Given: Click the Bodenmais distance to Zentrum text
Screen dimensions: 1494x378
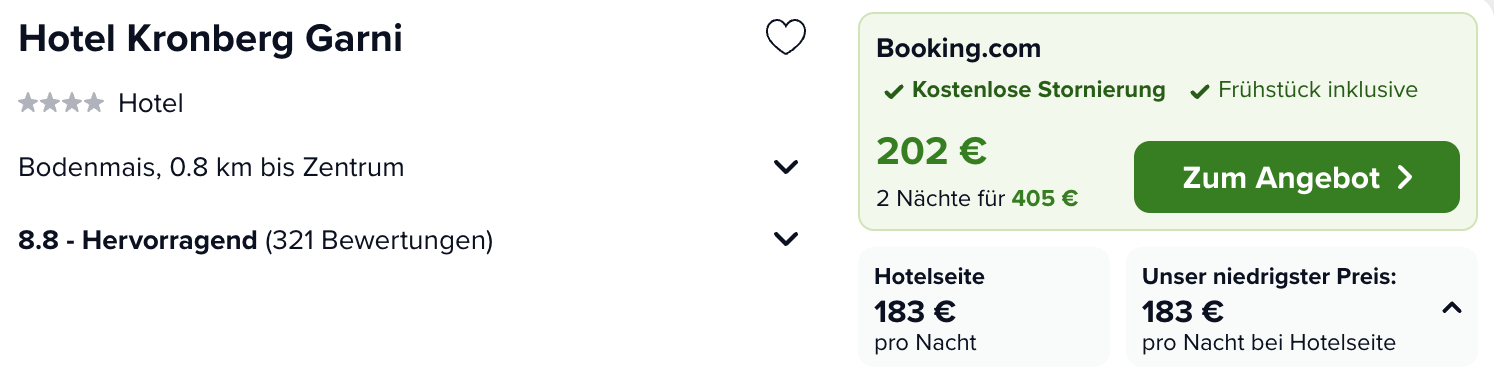Looking at the screenshot, I should [x=212, y=167].
